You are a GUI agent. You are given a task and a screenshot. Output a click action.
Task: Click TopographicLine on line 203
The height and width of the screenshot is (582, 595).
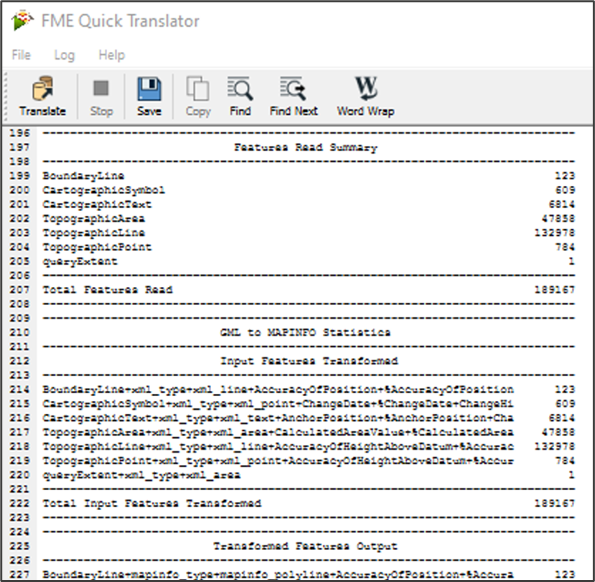point(93,233)
